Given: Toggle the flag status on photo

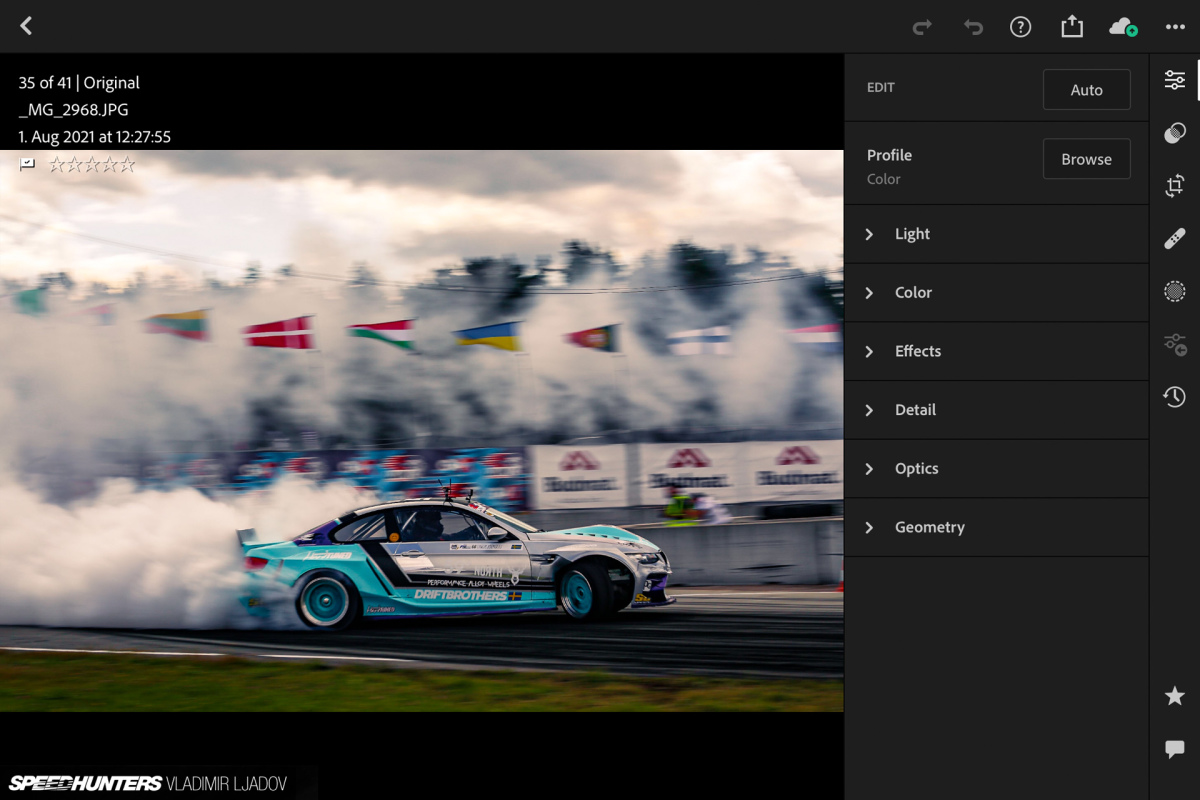Looking at the screenshot, I should click(x=28, y=164).
